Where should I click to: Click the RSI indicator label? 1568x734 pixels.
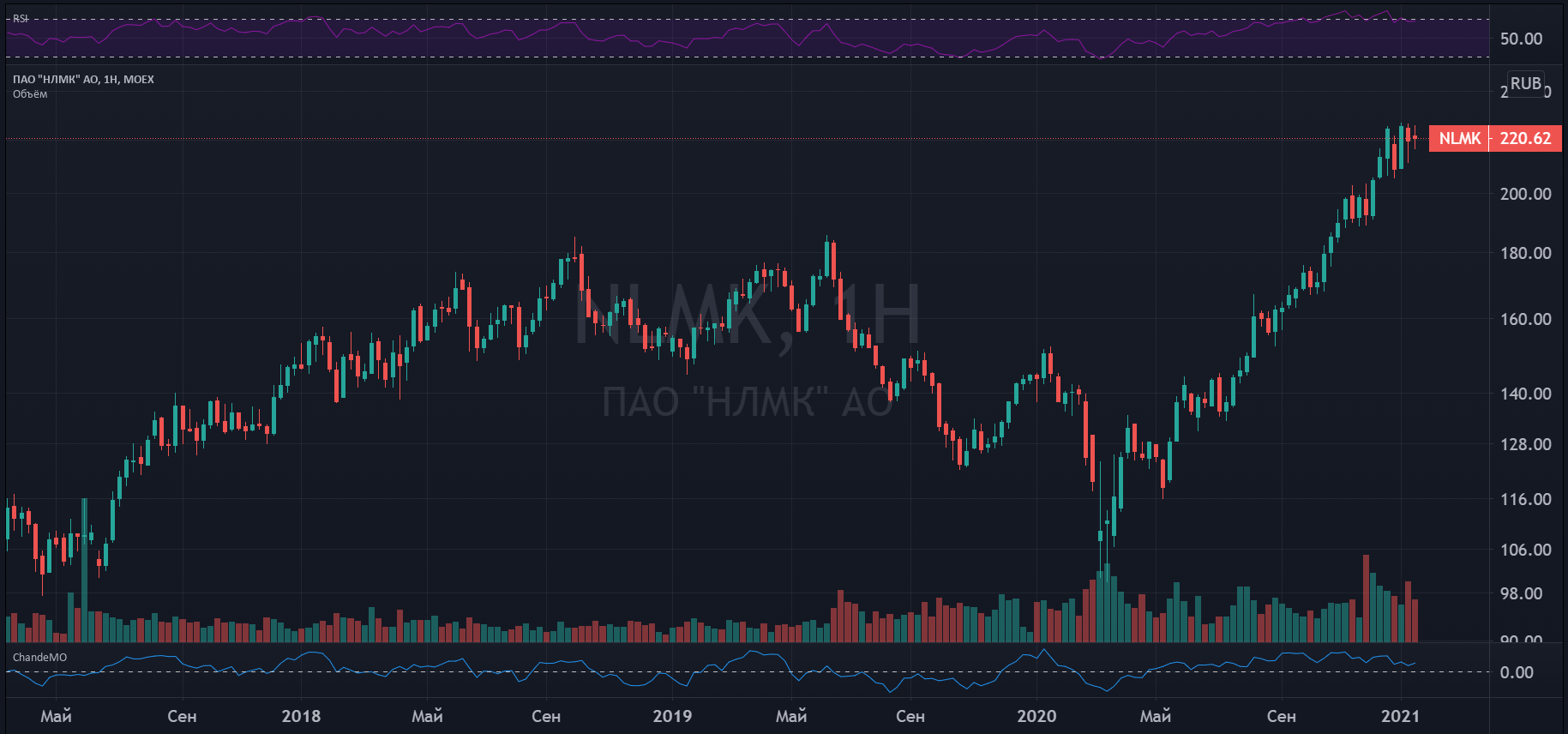[x=20, y=18]
